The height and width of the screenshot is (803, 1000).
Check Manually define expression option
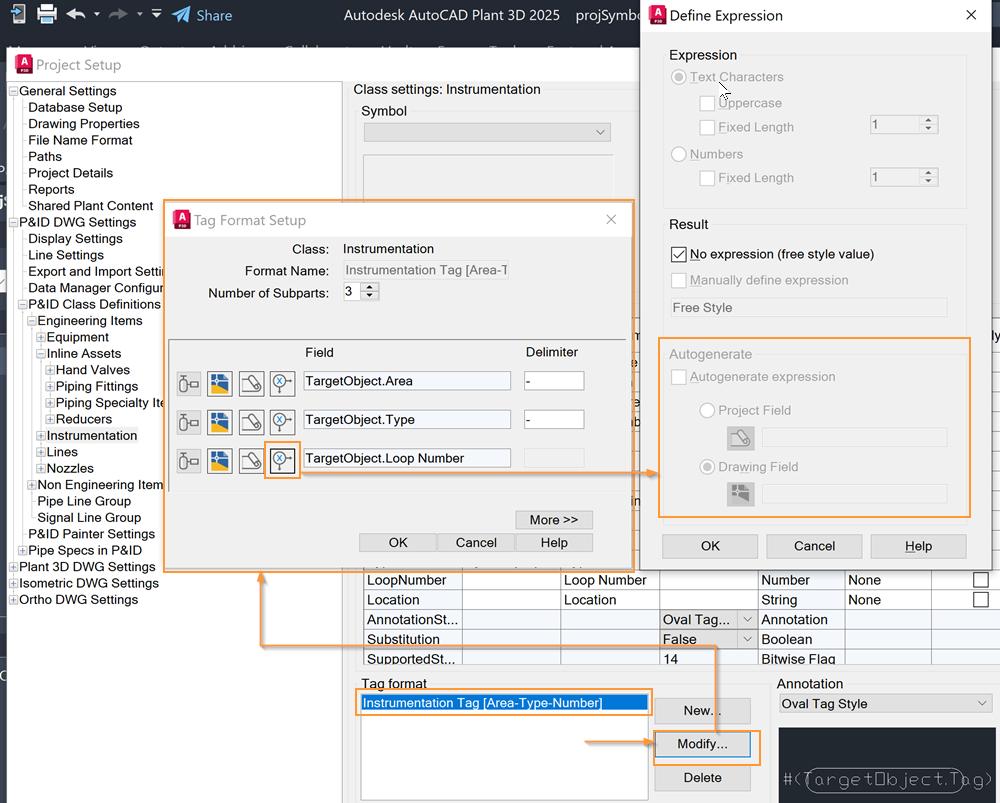pos(679,281)
